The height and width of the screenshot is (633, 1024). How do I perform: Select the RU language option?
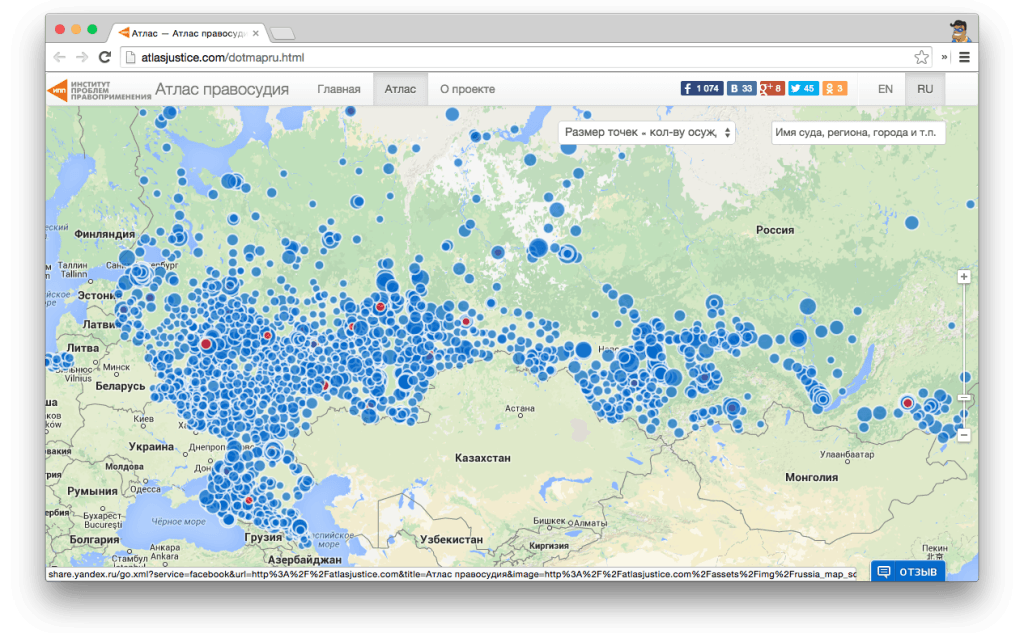[925, 89]
